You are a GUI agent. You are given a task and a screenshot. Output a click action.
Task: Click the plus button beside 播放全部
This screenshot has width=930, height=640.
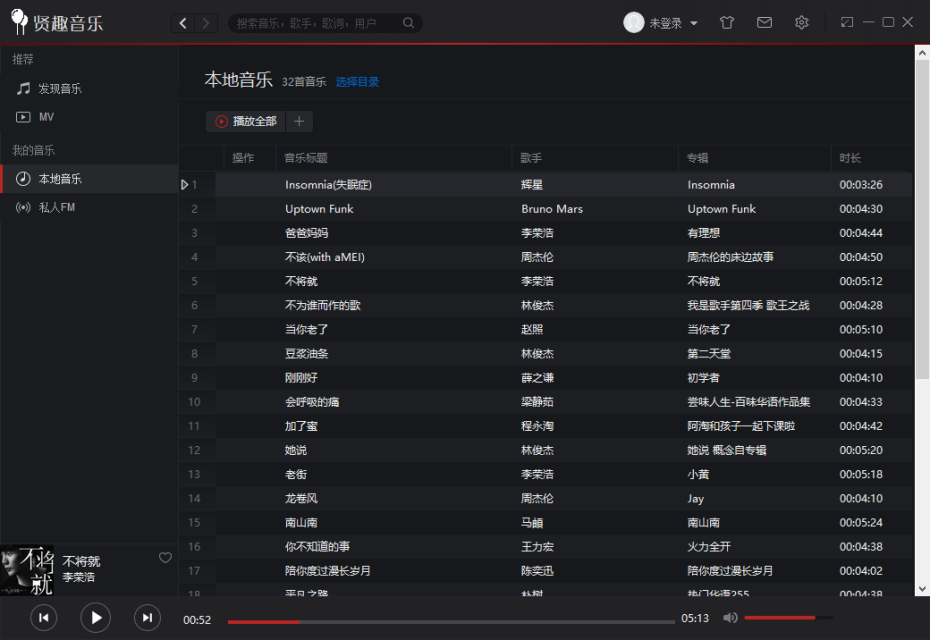point(299,121)
